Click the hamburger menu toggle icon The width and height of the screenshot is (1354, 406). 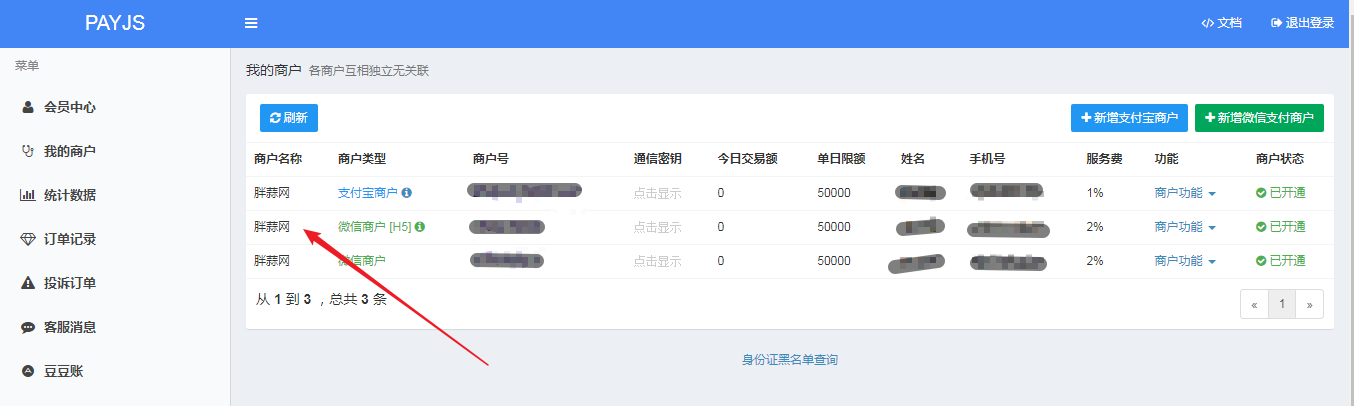251,23
